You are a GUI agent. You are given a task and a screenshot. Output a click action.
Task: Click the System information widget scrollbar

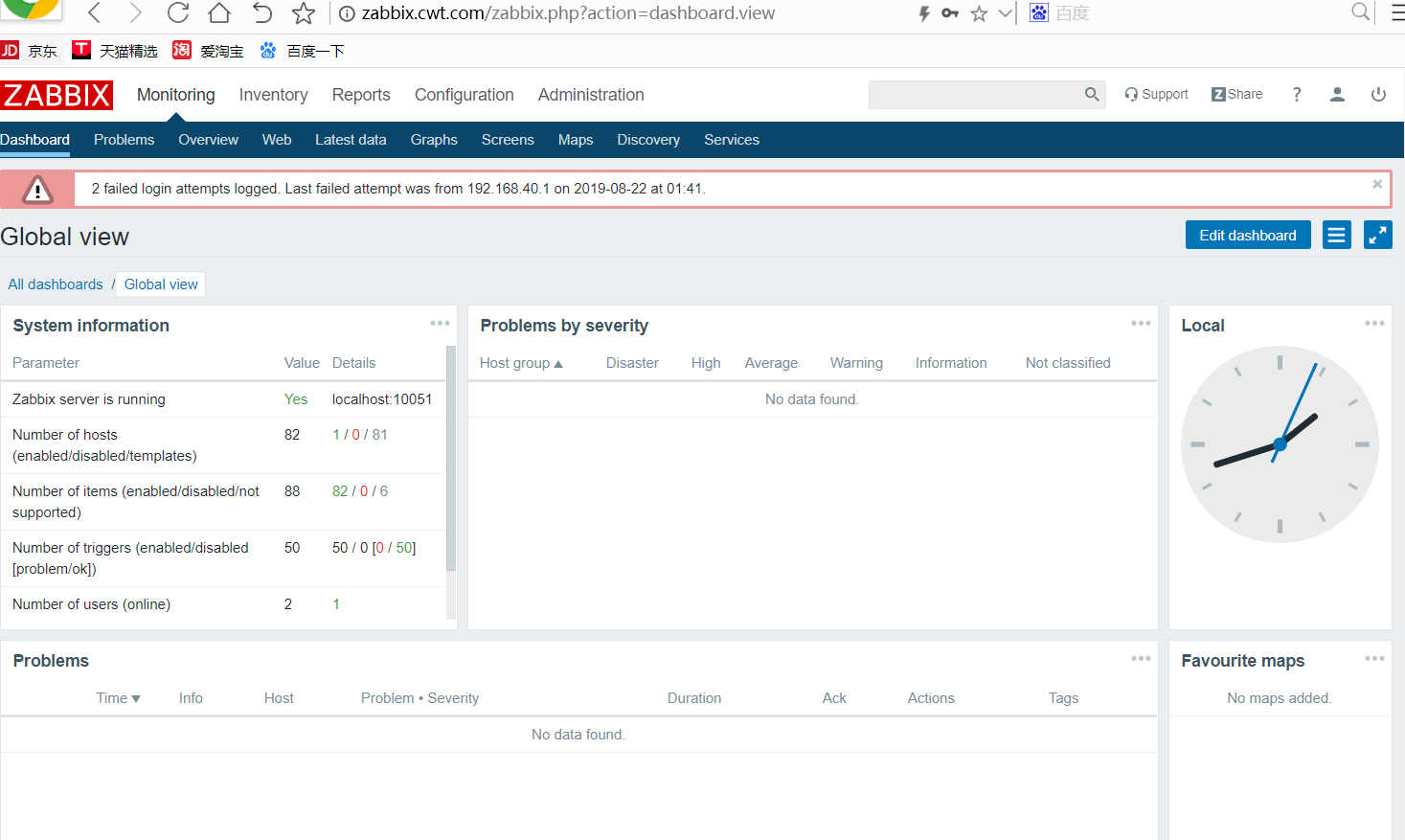tap(450, 458)
